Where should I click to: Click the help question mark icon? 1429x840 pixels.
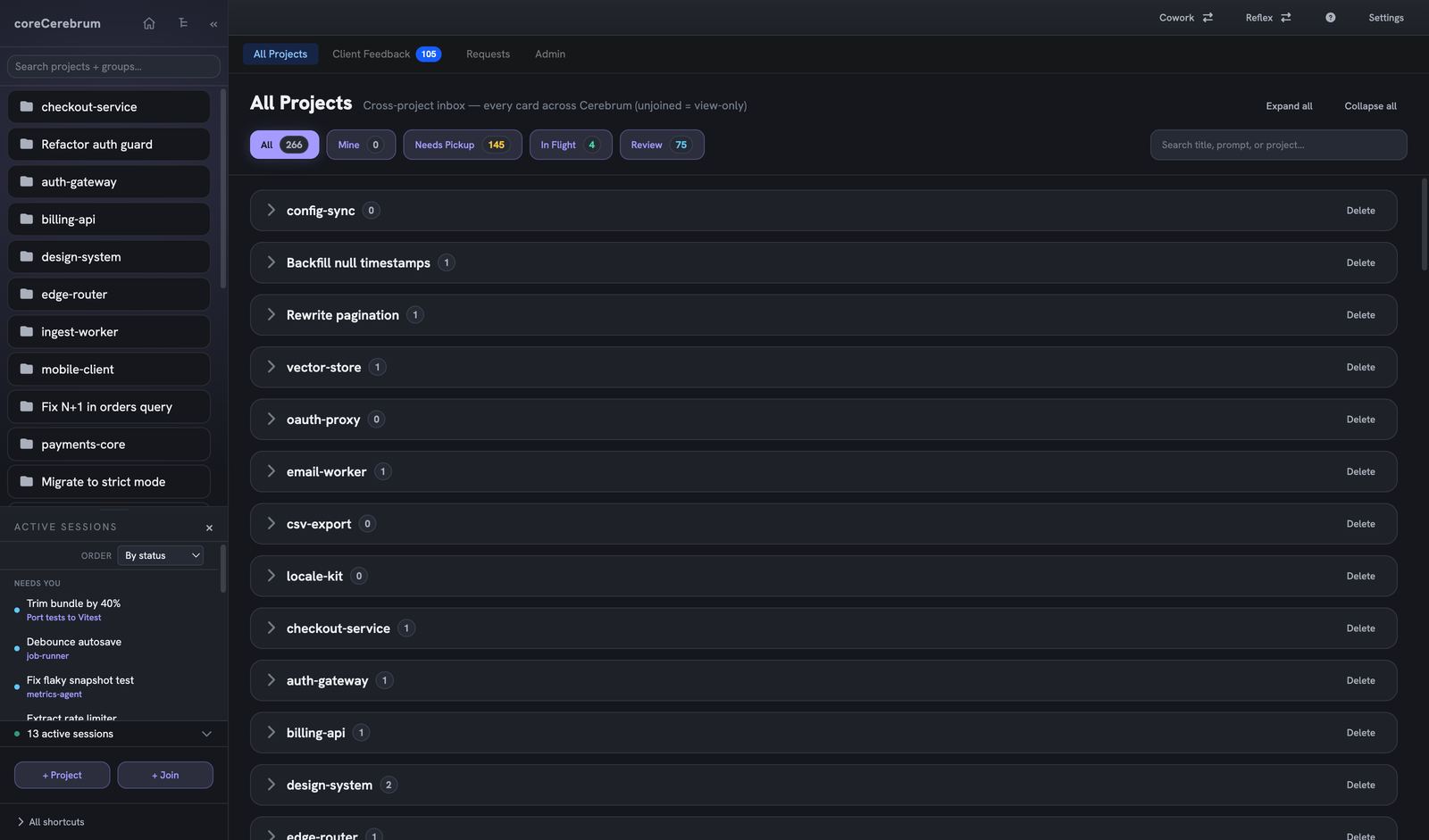point(1330,18)
